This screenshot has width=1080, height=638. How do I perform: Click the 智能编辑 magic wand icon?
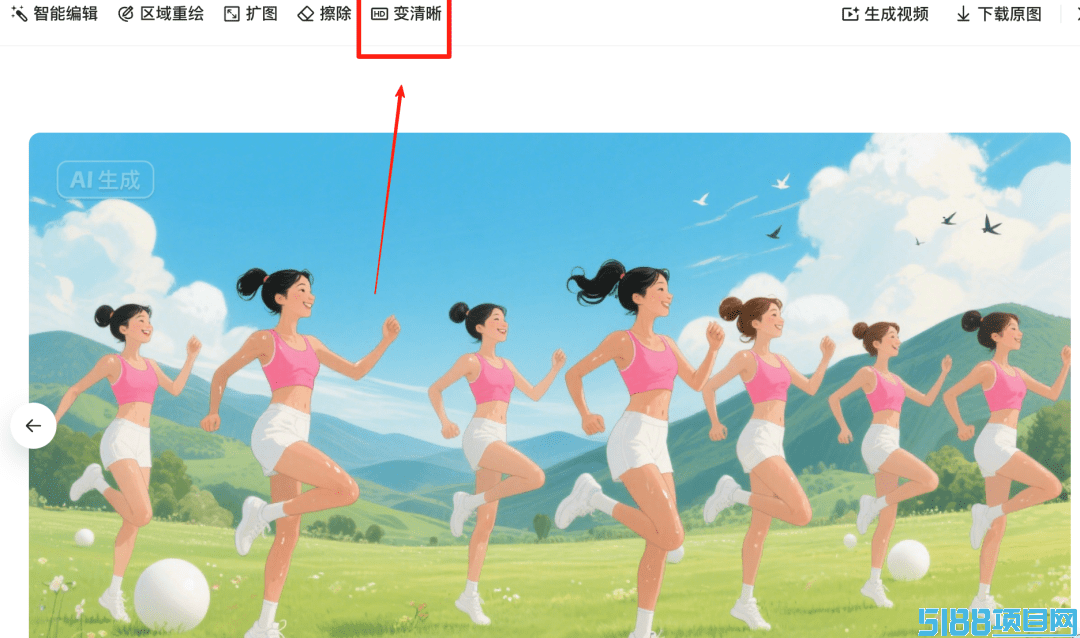click(x=19, y=13)
